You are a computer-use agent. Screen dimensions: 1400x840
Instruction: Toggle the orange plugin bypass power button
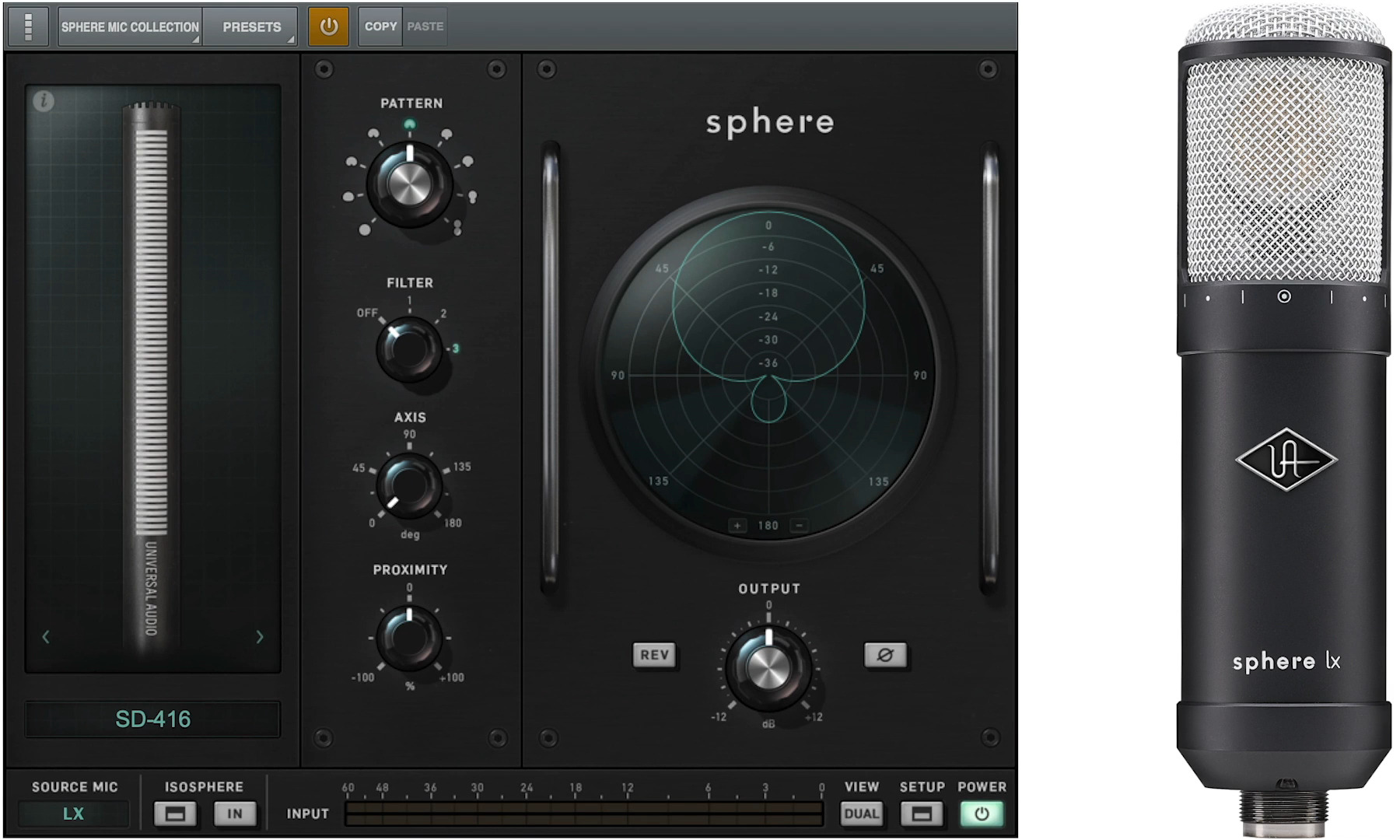point(328,26)
